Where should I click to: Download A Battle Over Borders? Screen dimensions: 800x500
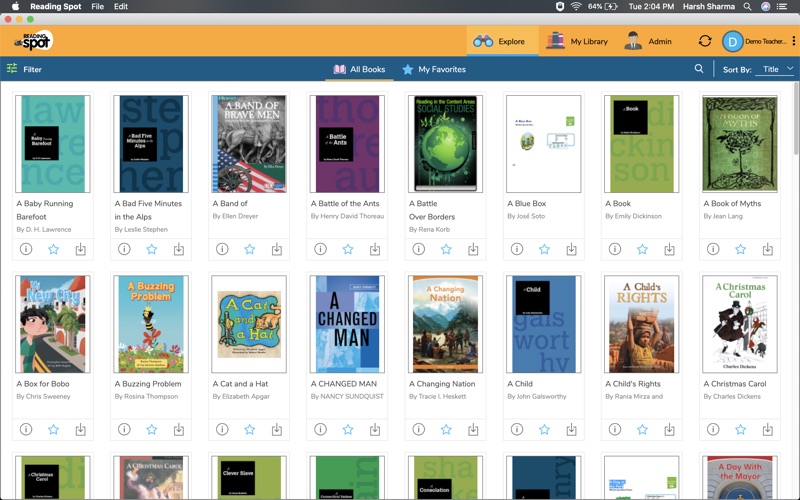(x=473, y=249)
